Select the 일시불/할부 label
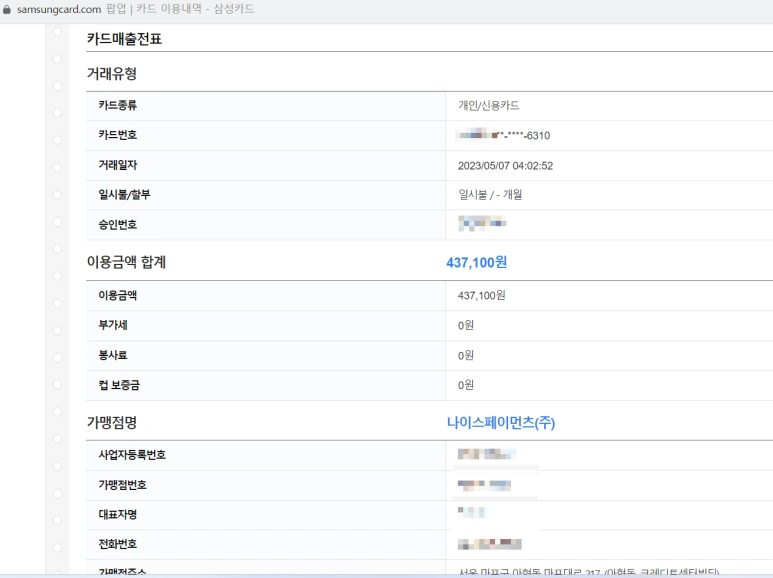Viewport: 773px width, 578px height. pyautogui.click(x=124, y=195)
